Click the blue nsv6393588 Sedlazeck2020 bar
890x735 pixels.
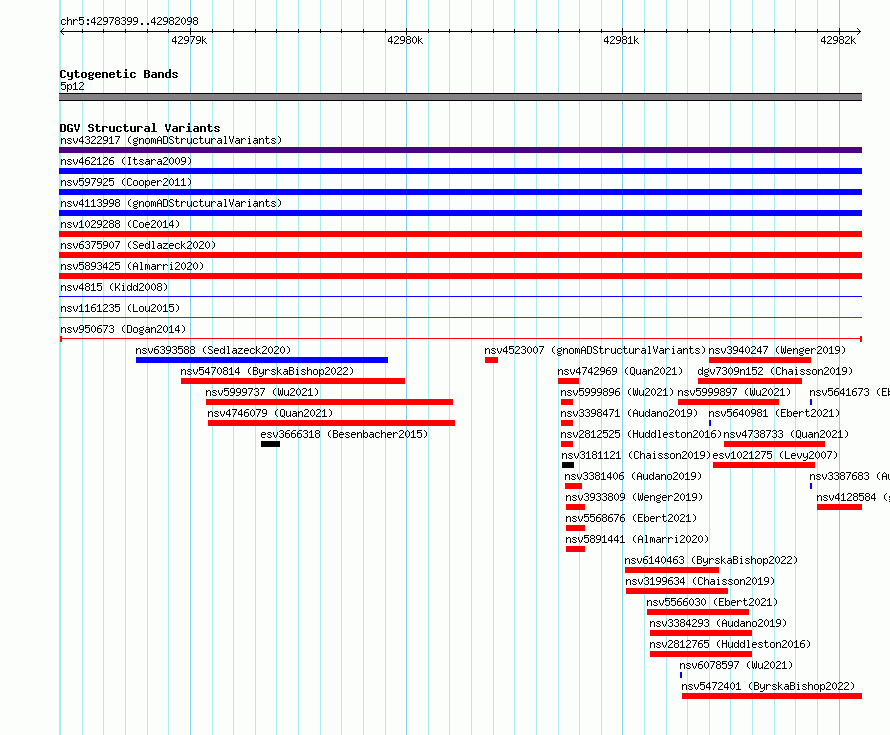coord(262,360)
